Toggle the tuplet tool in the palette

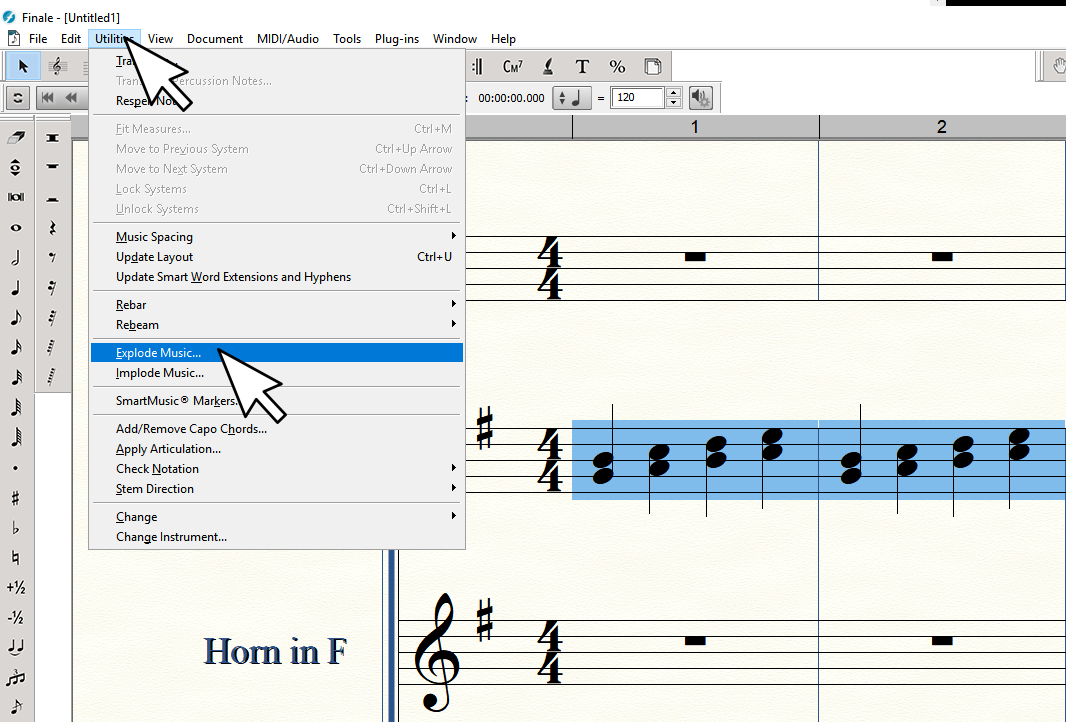(x=16, y=678)
